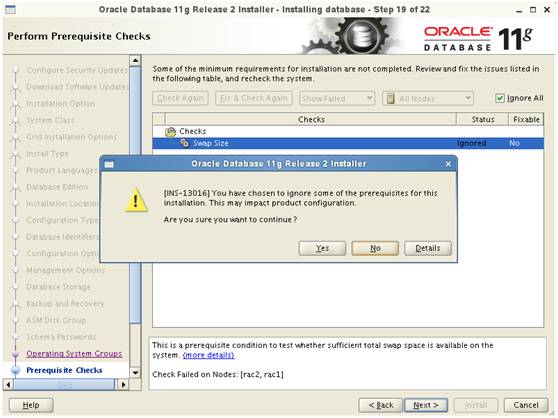Click the Schema Passwords step
This screenshot has width=558, height=418.
tap(61, 337)
